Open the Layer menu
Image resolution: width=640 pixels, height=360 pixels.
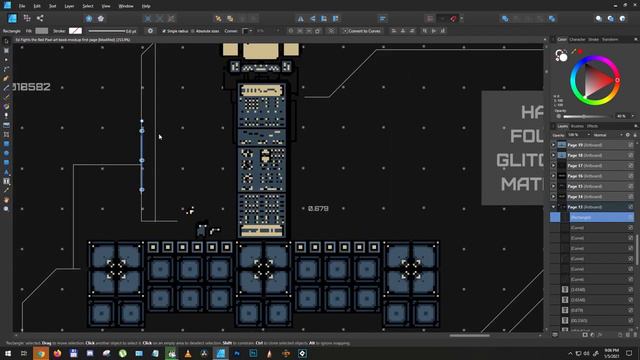click(x=69, y=6)
